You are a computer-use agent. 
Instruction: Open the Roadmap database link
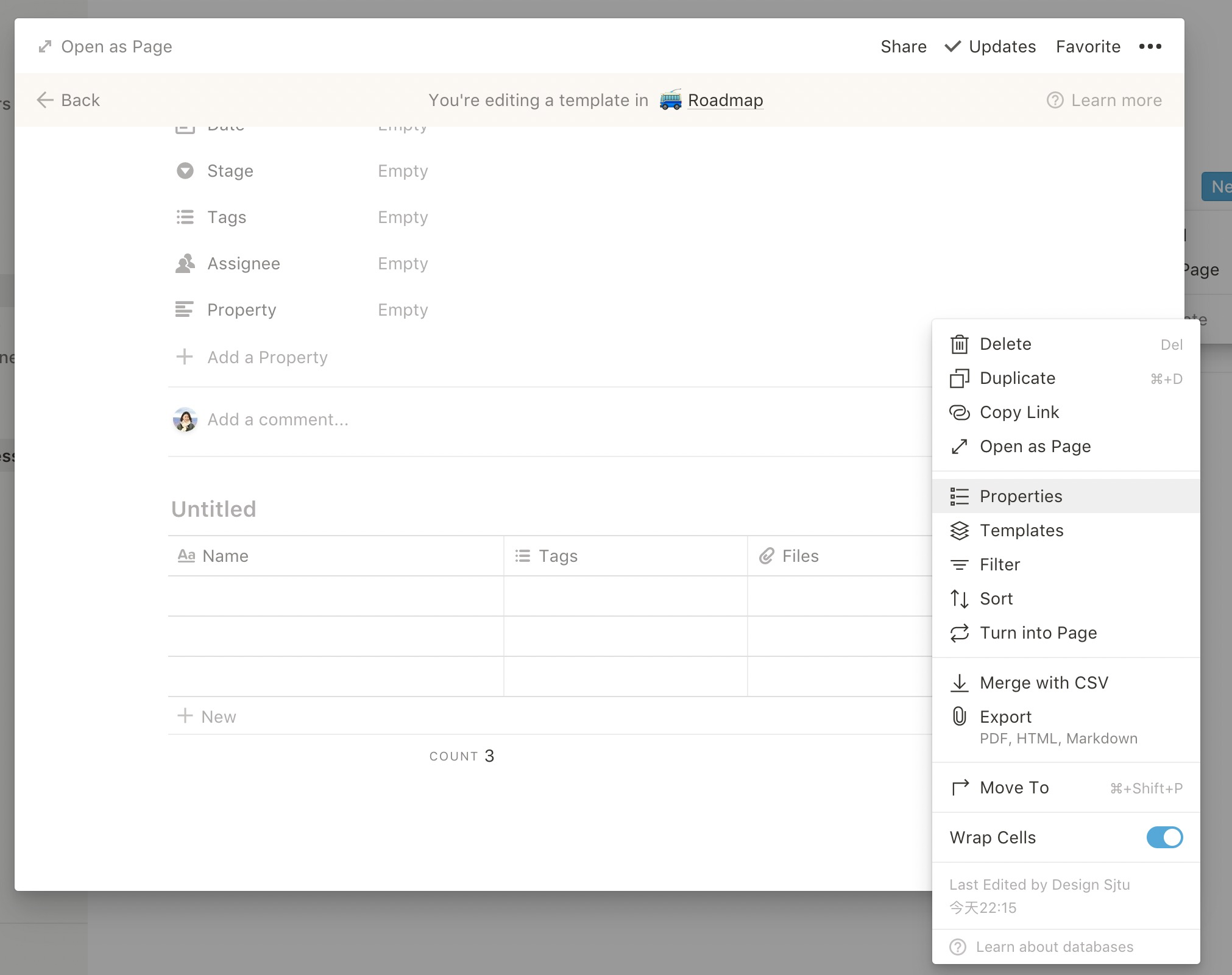point(725,101)
